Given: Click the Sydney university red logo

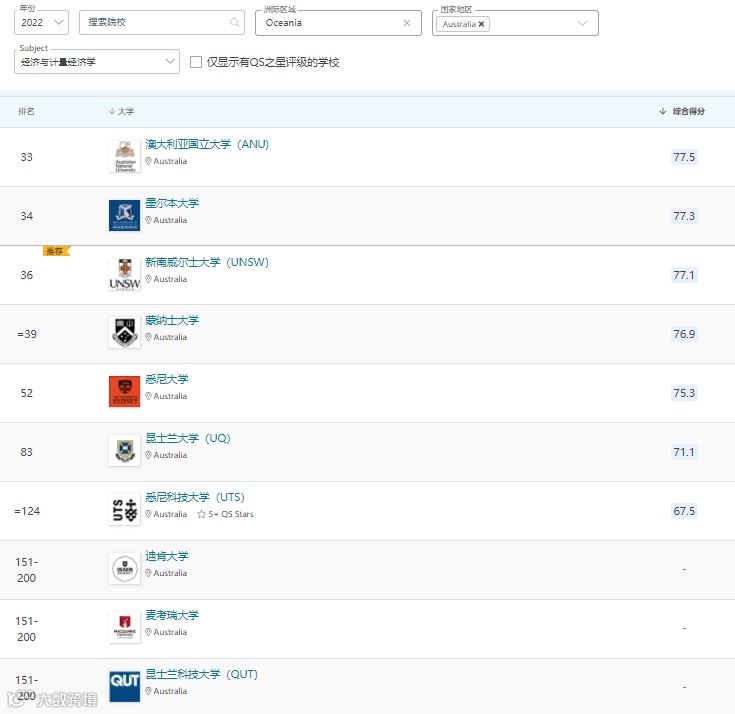Looking at the screenshot, I should (x=124, y=391).
